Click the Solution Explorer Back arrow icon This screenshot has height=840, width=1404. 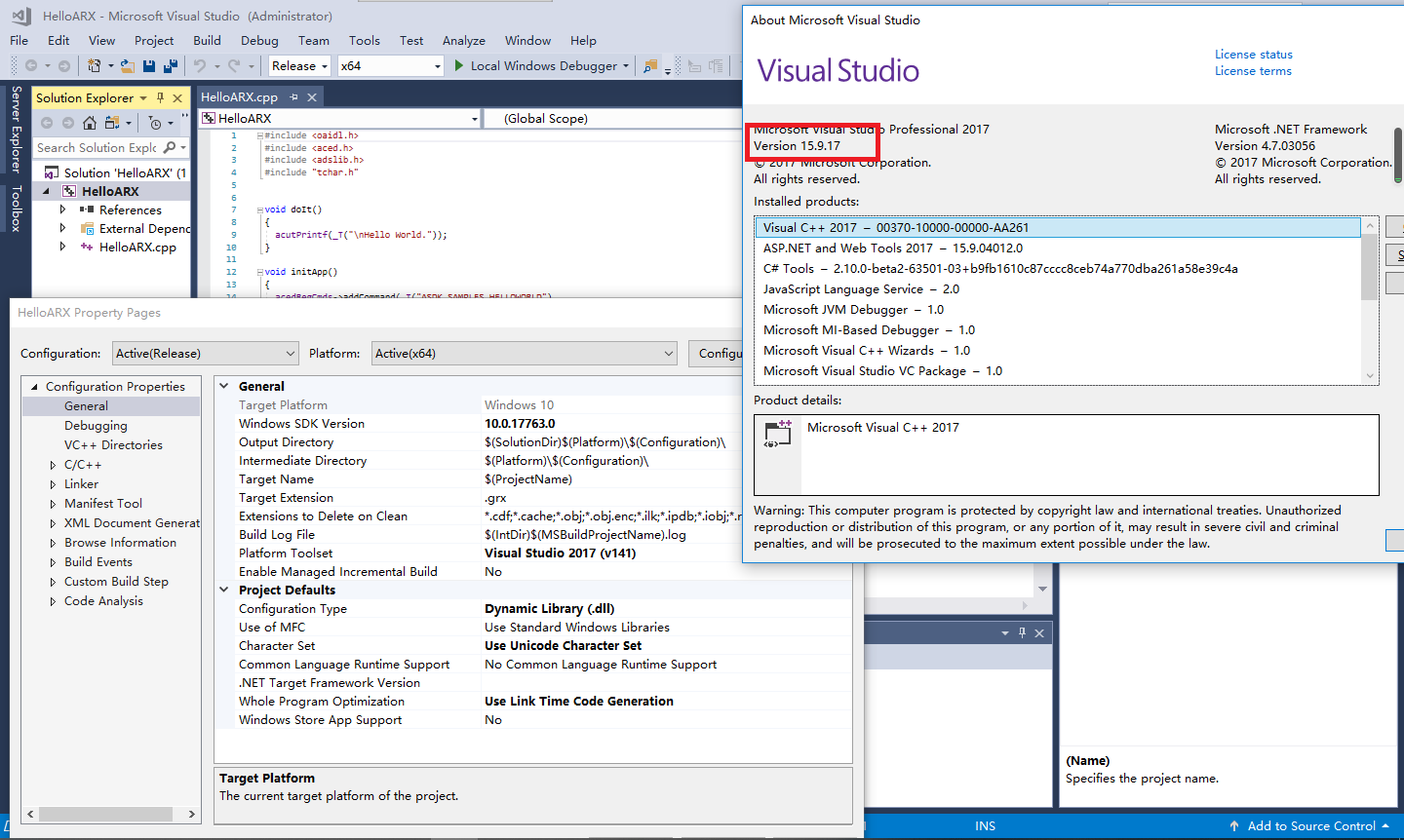(47, 123)
